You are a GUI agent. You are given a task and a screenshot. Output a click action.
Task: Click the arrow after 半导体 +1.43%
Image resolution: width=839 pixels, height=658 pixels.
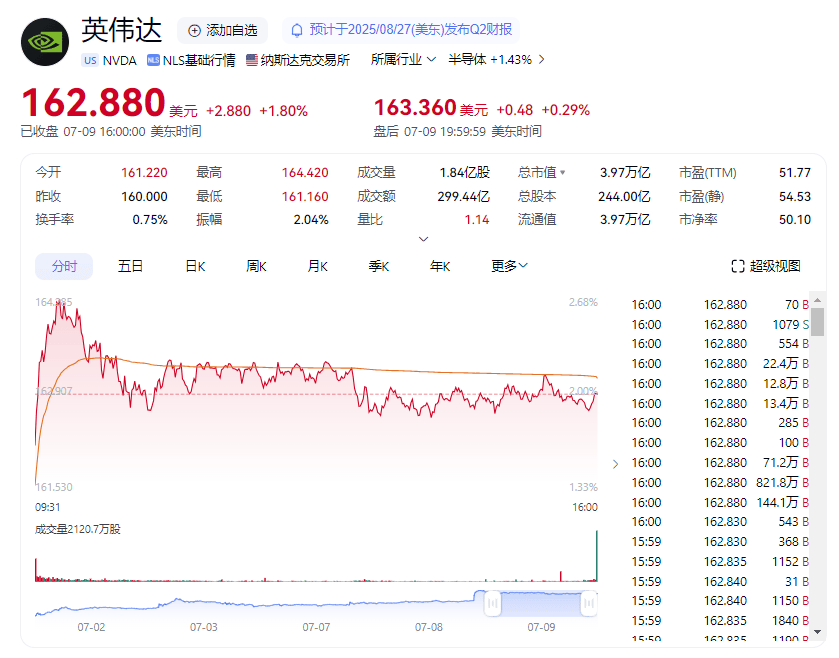pyautogui.click(x=541, y=59)
